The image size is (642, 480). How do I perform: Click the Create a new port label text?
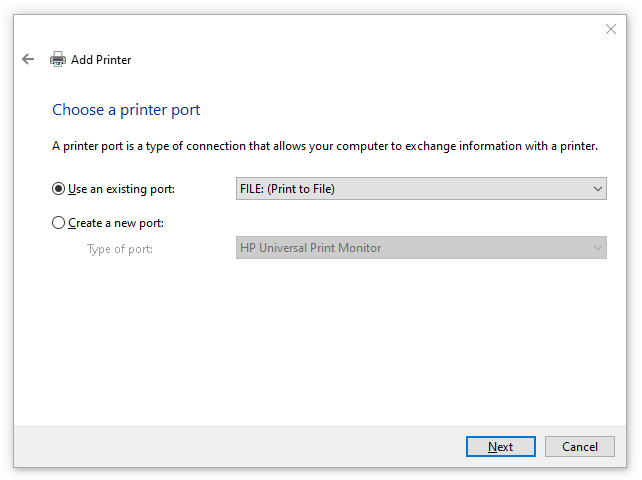click(116, 223)
